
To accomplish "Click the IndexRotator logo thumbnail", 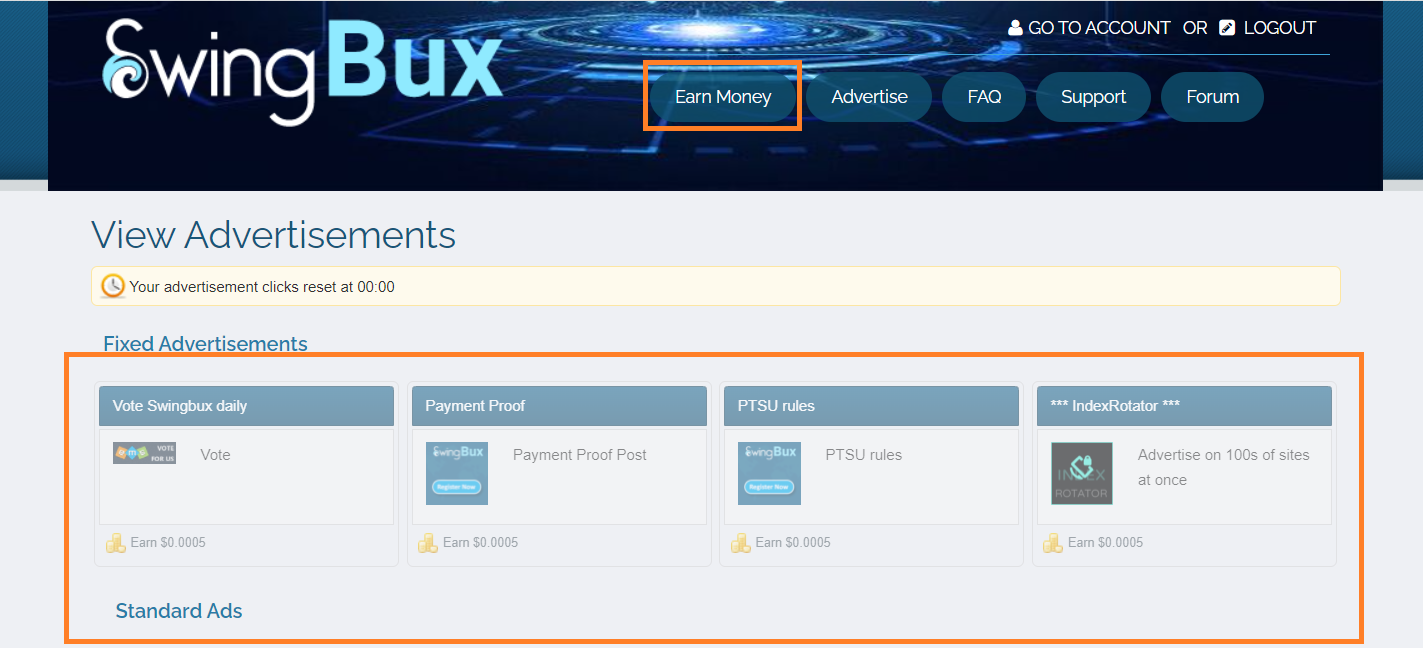I will tap(1082, 473).
